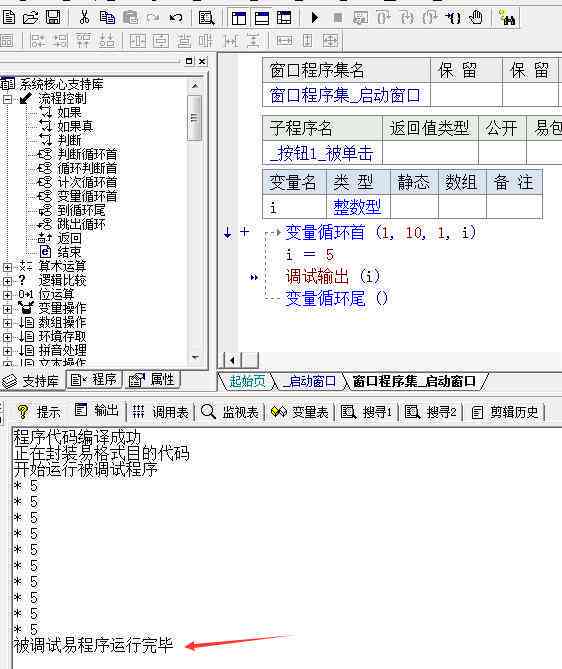Toggle the left work-panel layout button
Screen dimensions: 562x669
(x=239, y=18)
